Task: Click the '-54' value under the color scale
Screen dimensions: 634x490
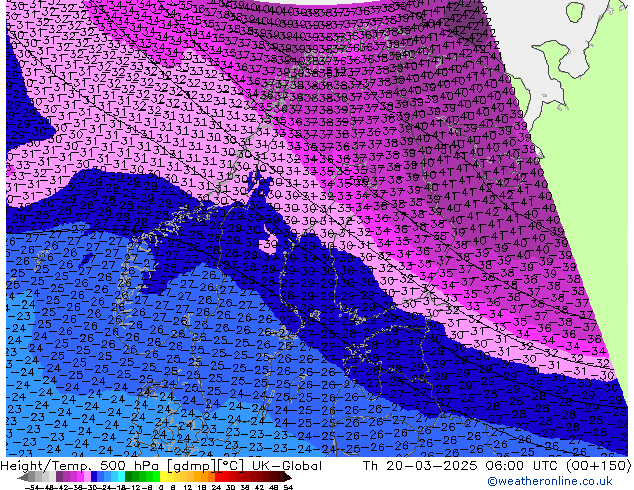Action: [32, 488]
